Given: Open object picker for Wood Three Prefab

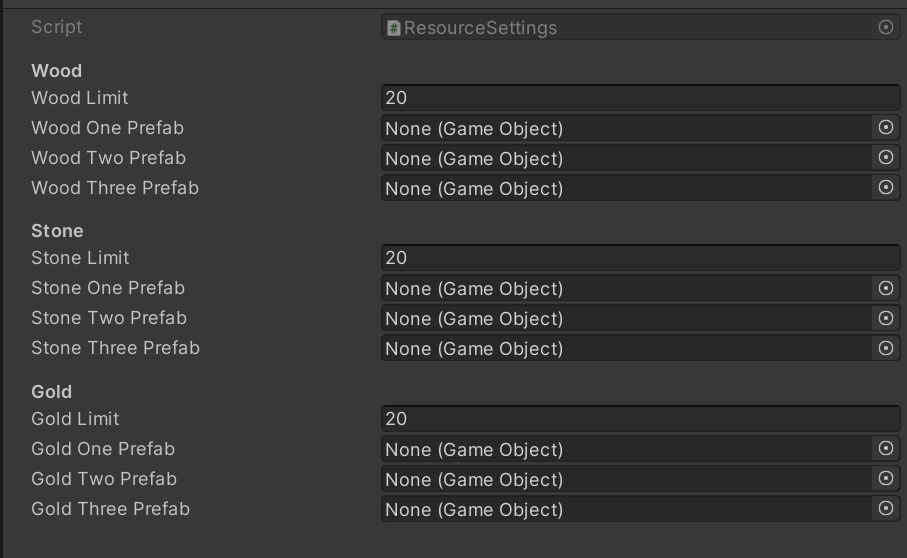Looking at the screenshot, I should click(885, 188).
